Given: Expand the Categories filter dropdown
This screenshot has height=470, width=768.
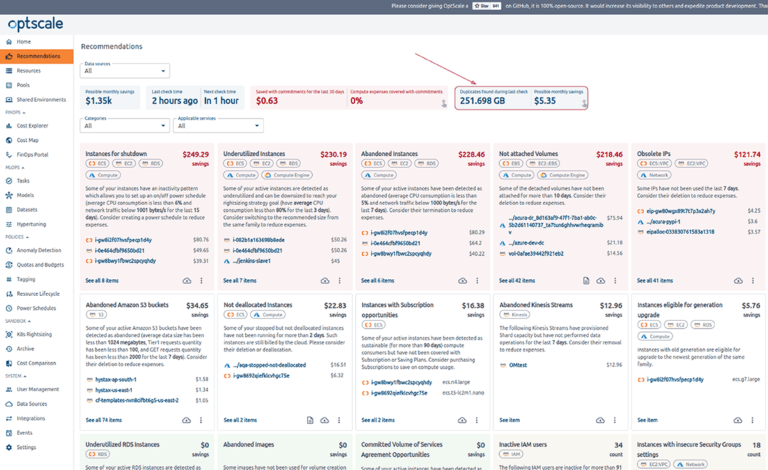Looking at the screenshot, I should (x=125, y=126).
